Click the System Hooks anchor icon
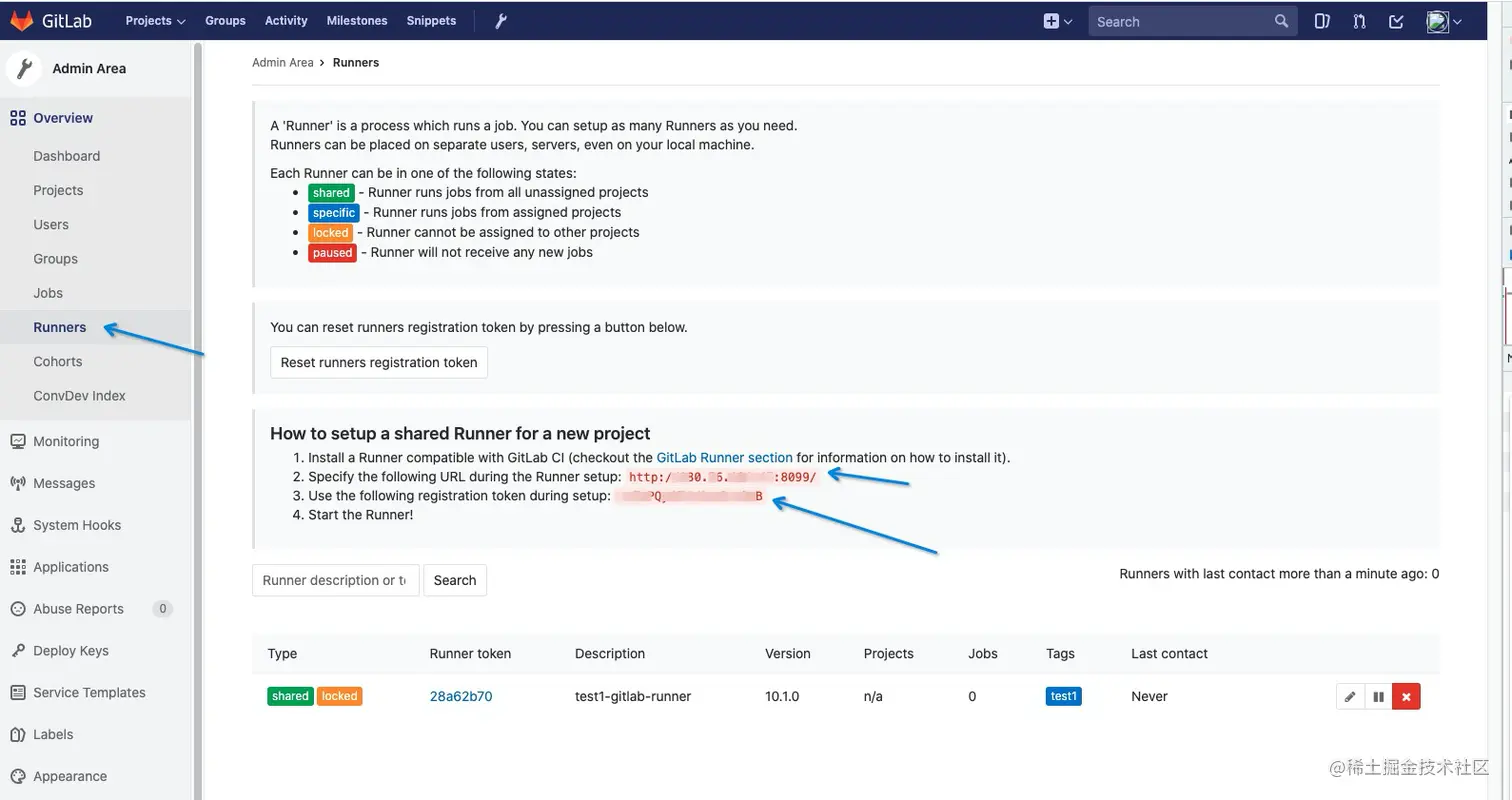 (x=17, y=525)
